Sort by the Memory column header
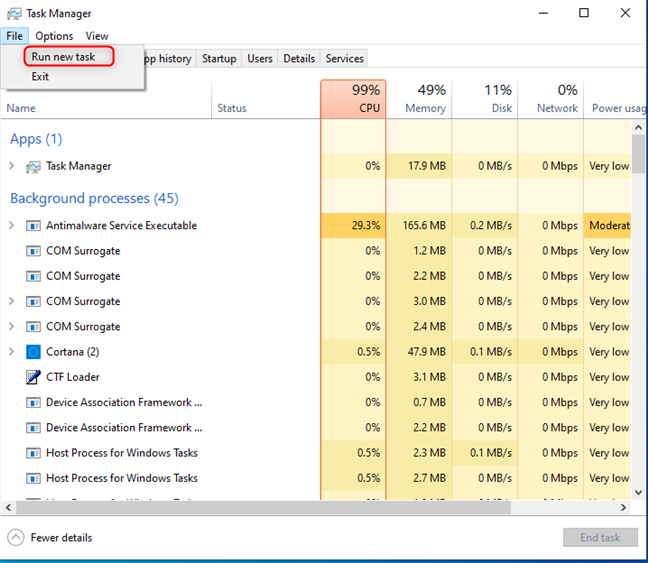Viewport: 648px width, 563px height. click(x=419, y=99)
